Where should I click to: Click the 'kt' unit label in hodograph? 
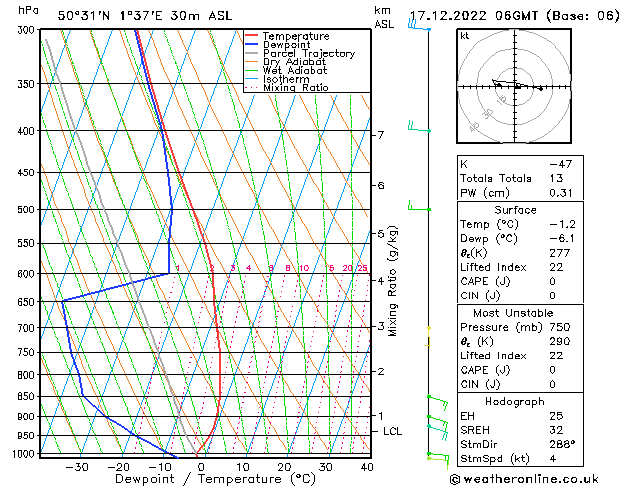[x=465, y=36]
